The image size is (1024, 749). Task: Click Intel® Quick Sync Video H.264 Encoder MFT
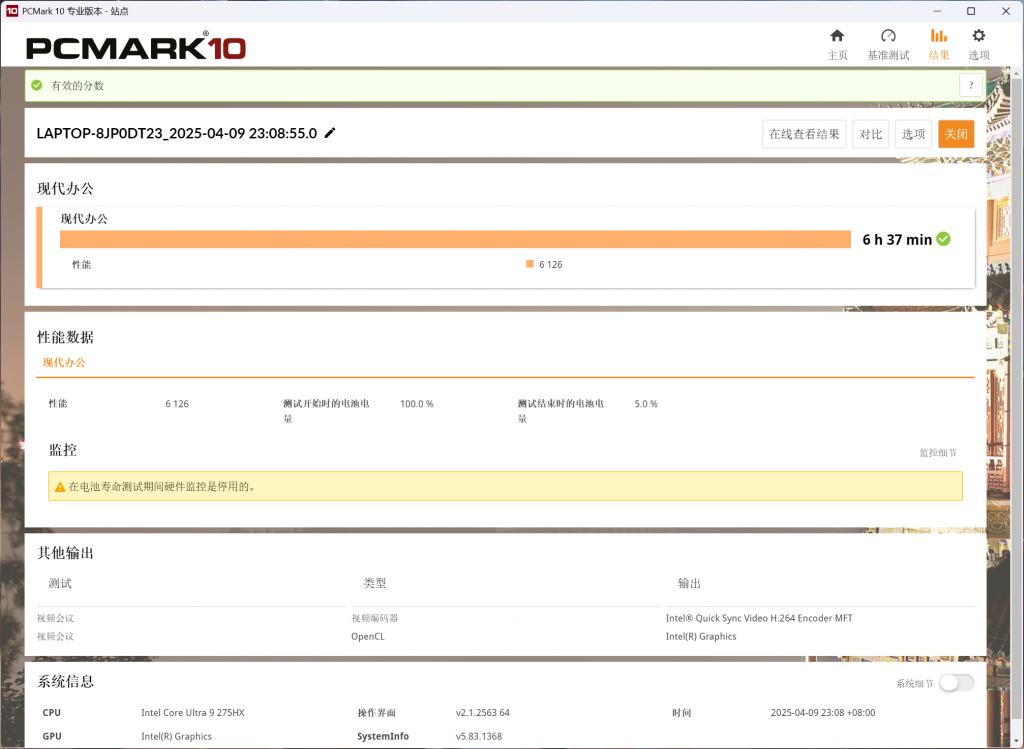coord(759,618)
